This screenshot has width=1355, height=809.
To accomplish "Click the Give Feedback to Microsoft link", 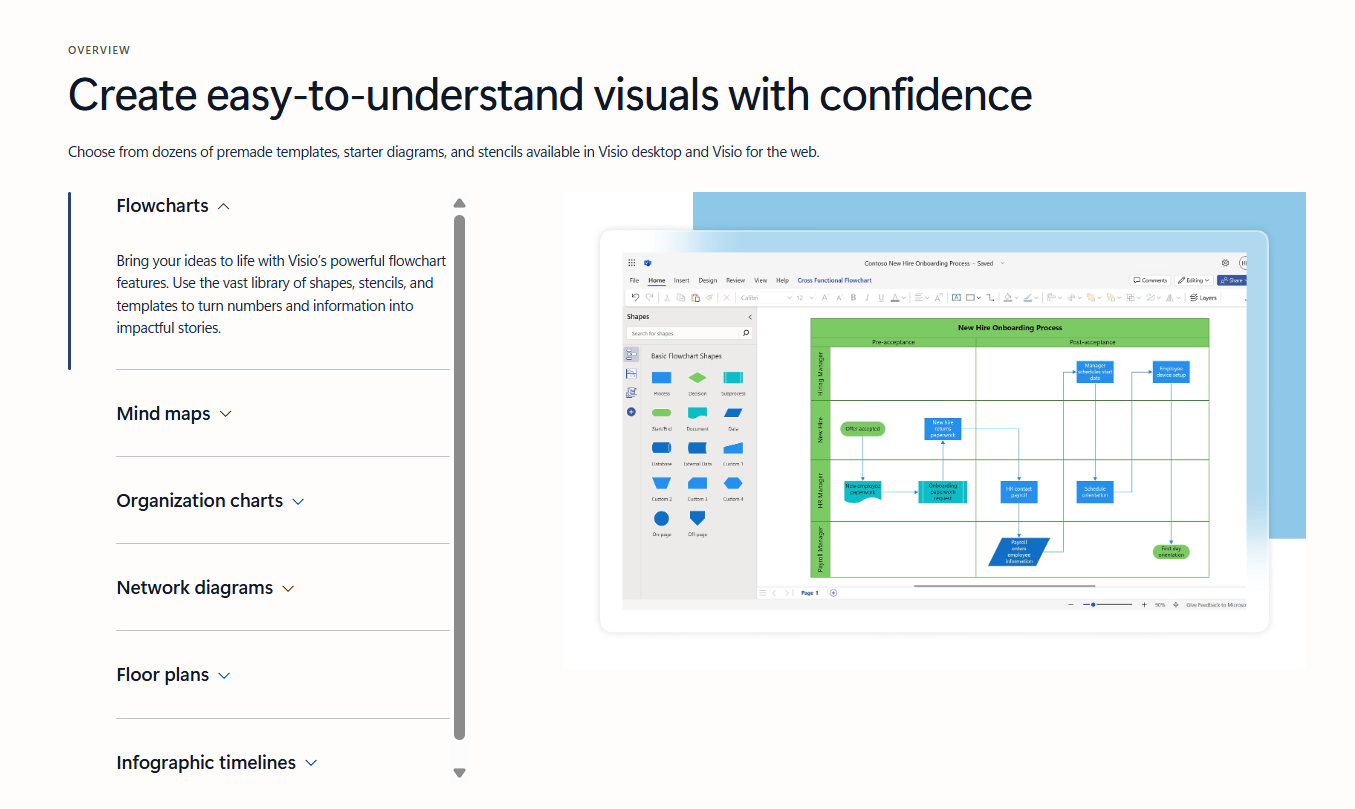I will (x=1216, y=605).
